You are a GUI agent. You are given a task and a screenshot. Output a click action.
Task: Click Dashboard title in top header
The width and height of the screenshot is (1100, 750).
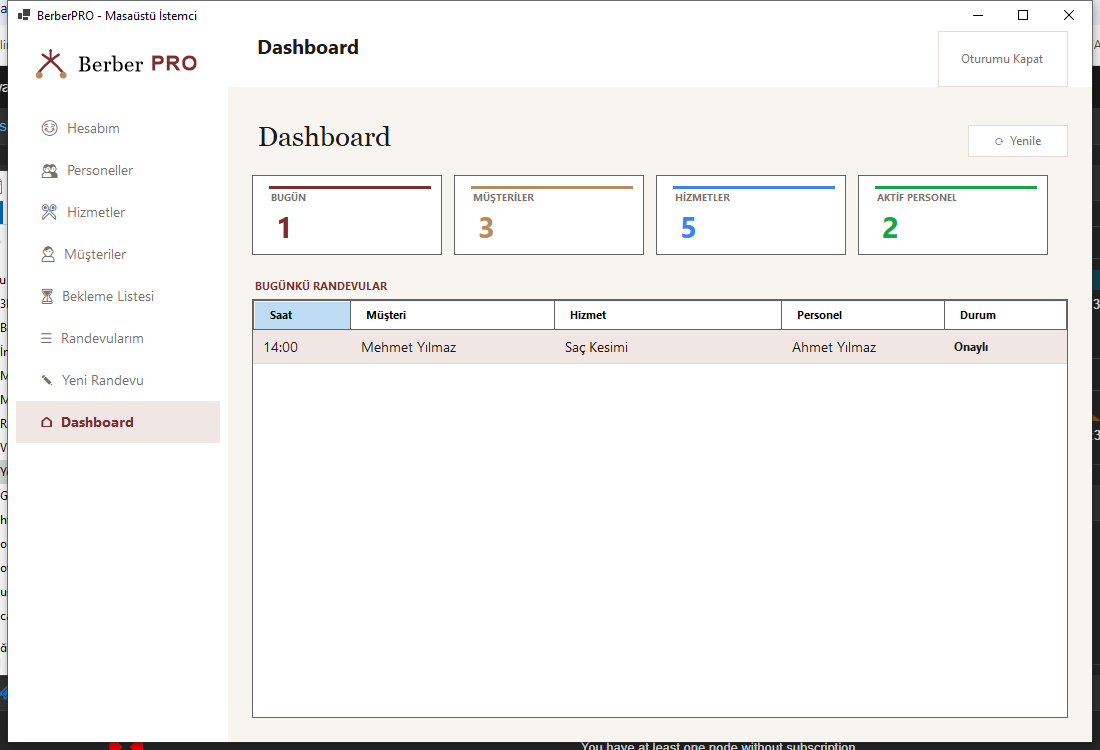click(308, 47)
